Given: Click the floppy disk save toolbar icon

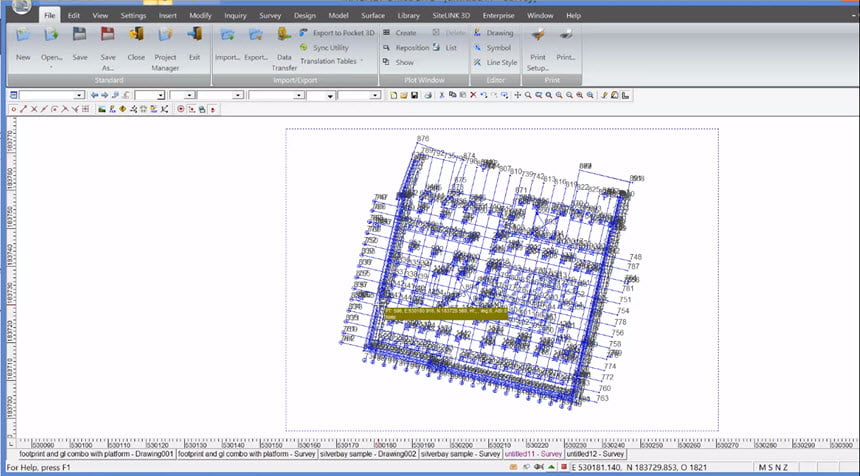Looking at the screenshot, I should tap(415, 95).
